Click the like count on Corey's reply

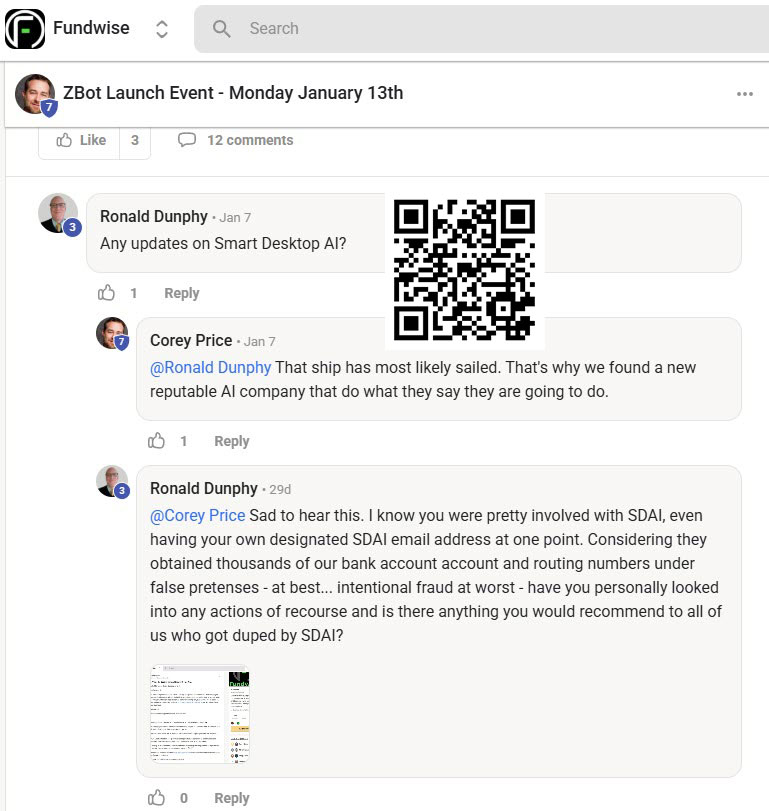pos(184,441)
